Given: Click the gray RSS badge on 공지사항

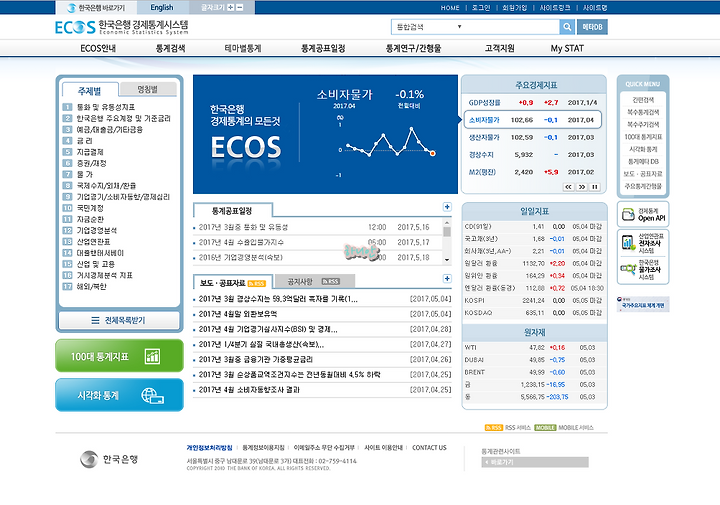Looking at the screenshot, I should [x=331, y=281].
